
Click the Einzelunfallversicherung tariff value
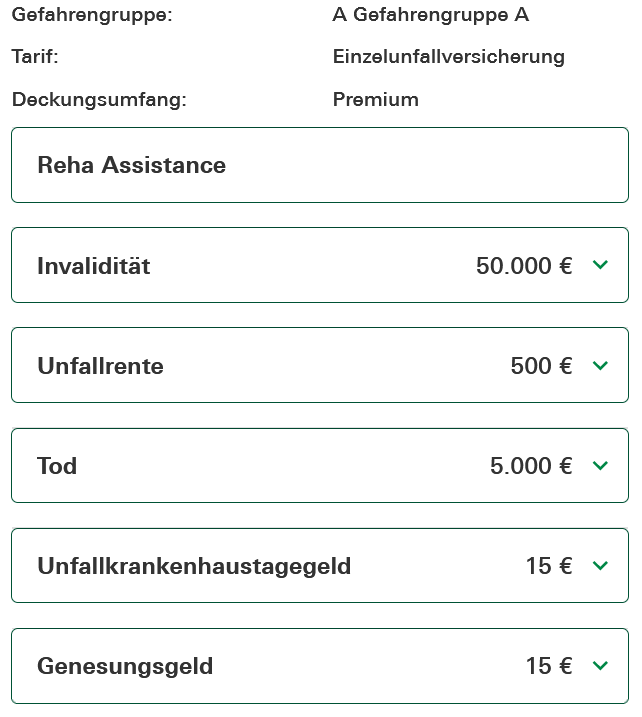448,57
